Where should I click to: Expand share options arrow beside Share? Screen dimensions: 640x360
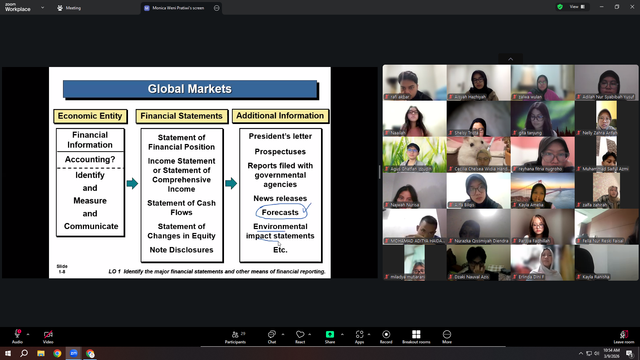pyautogui.click(x=342, y=335)
